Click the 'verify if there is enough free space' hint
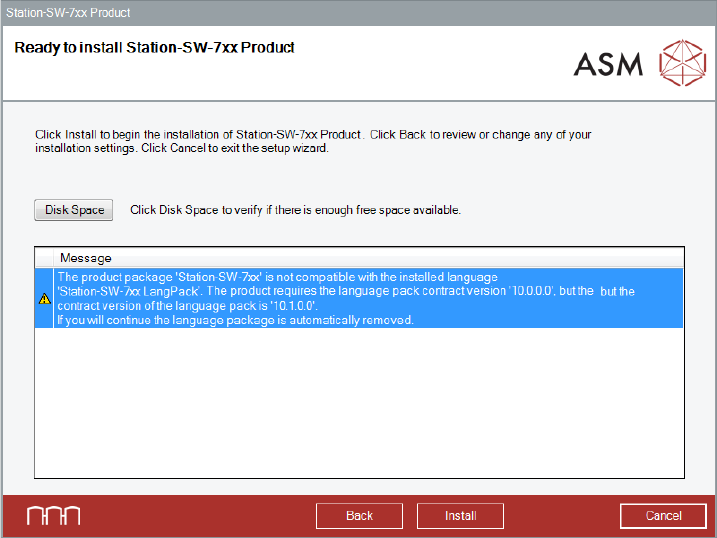The width and height of the screenshot is (717, 538). pos(295,210)
